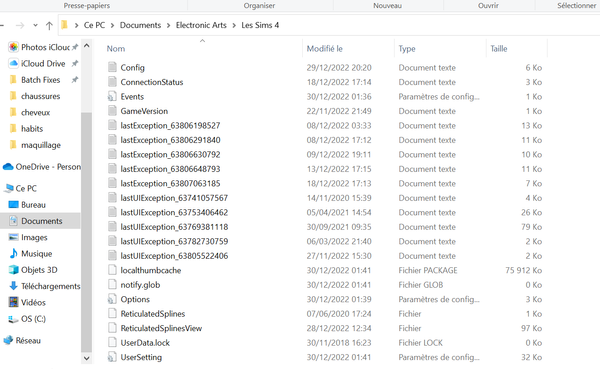Open the Objets 3D cube icon

pos(13,270)
